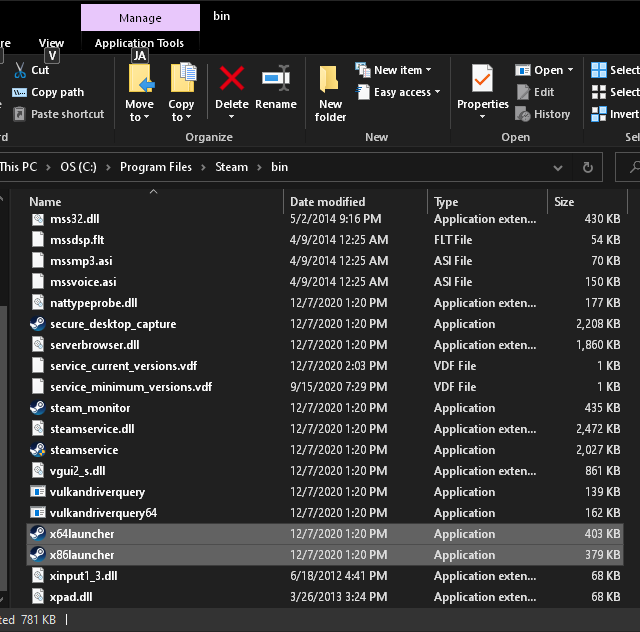Click the Cut scissors icon

(20, 70)
